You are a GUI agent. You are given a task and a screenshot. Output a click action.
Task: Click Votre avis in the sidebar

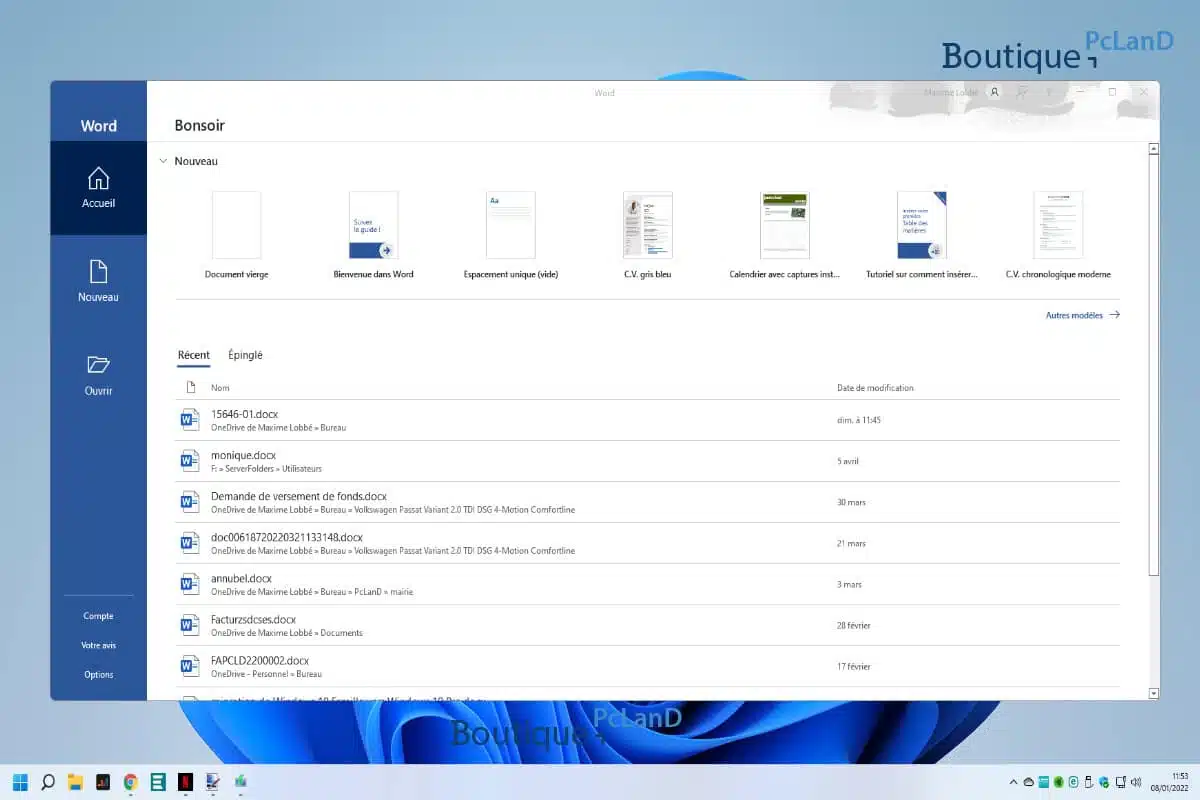point(98,645)
